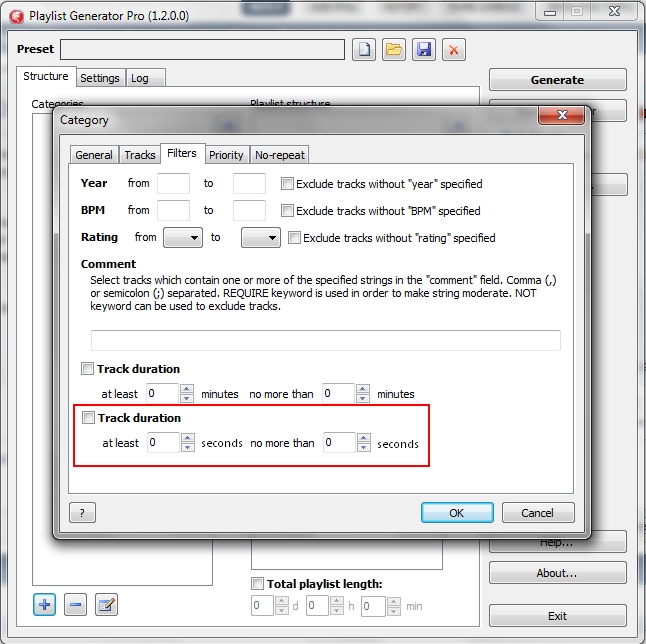Click the Year to input field

coord(249,183)
